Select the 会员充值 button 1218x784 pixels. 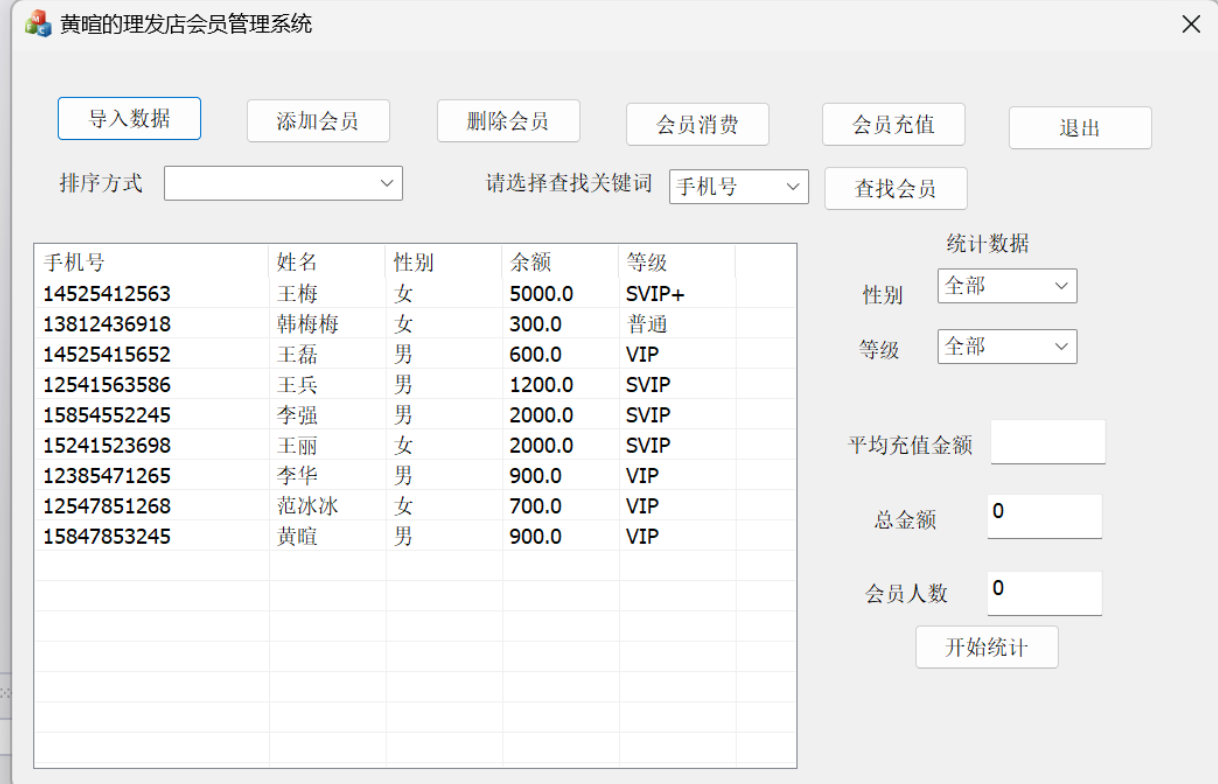pyautogui.click(x=893, y=125)
